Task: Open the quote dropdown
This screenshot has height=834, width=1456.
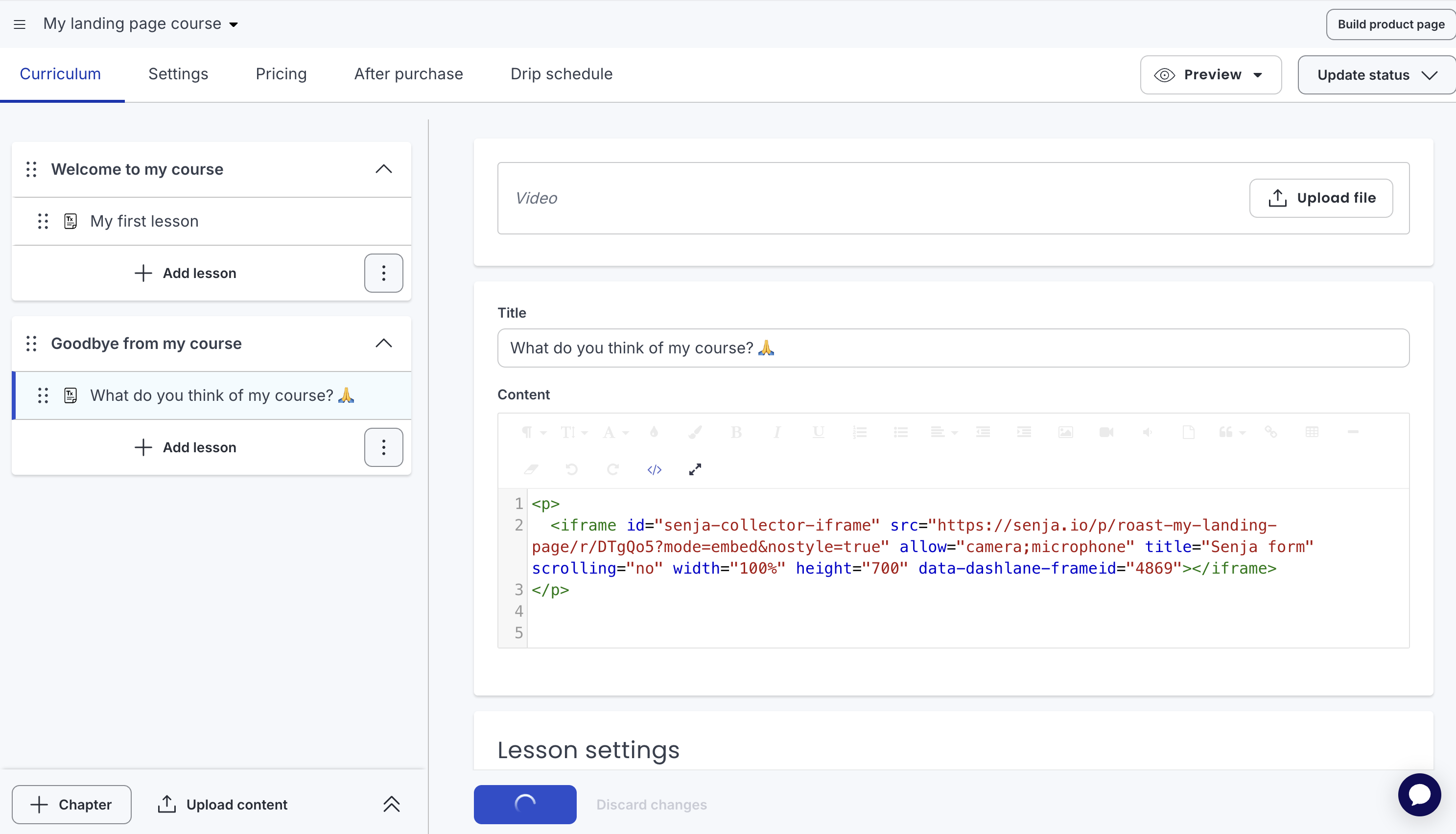Action: pyautogui.click(x=1231, y=433)
